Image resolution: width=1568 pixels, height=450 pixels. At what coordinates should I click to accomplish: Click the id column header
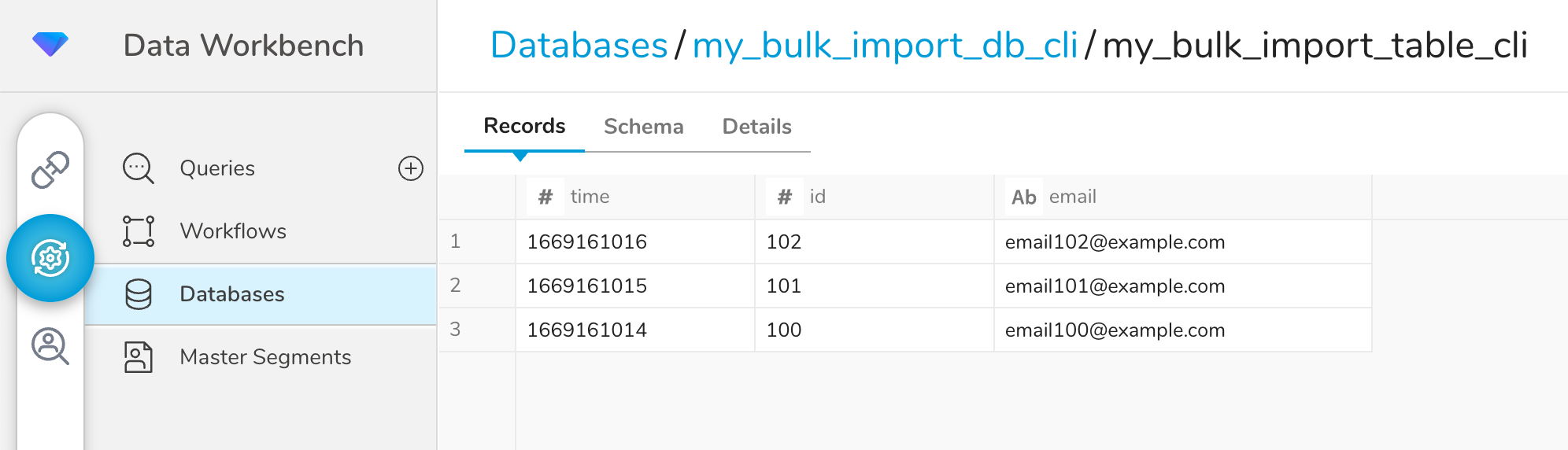tap(817, 197)
